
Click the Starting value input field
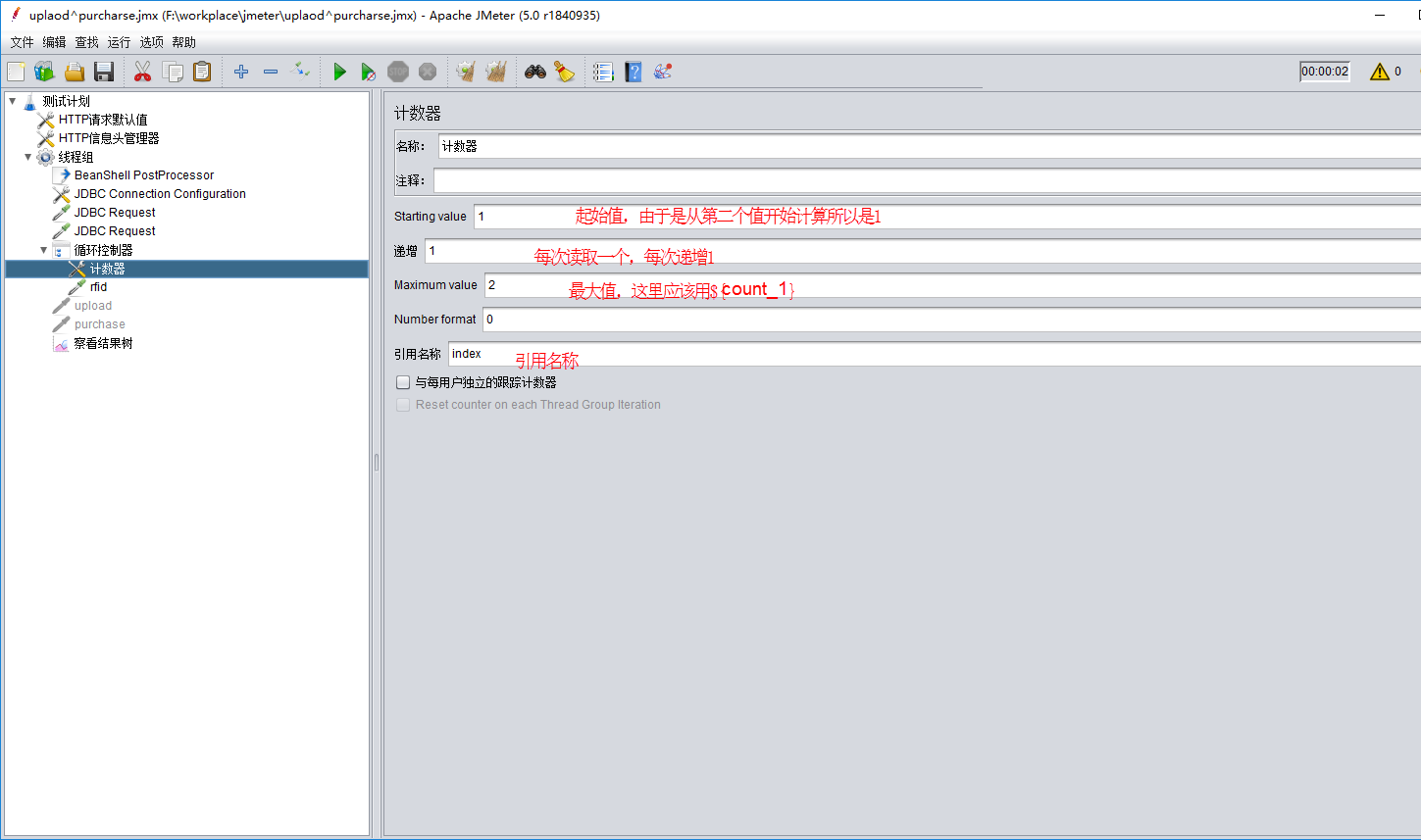pyautogui.click(x=947, y=217)
